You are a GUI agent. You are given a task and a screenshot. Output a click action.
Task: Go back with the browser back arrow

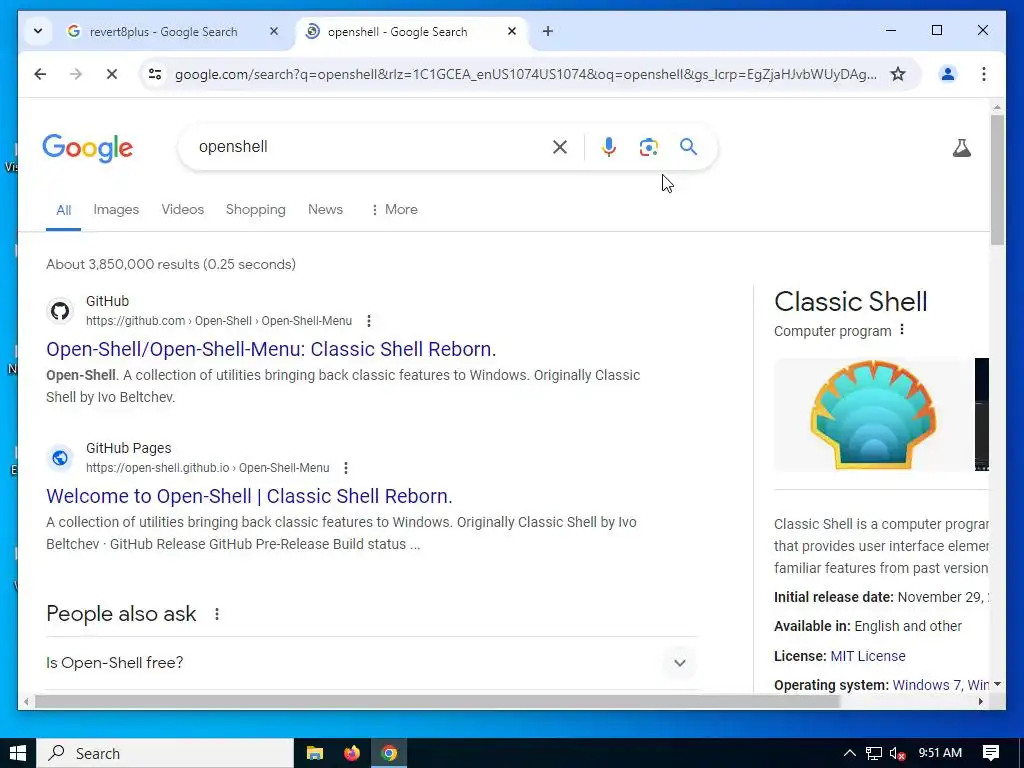click(x=40, y=74)
